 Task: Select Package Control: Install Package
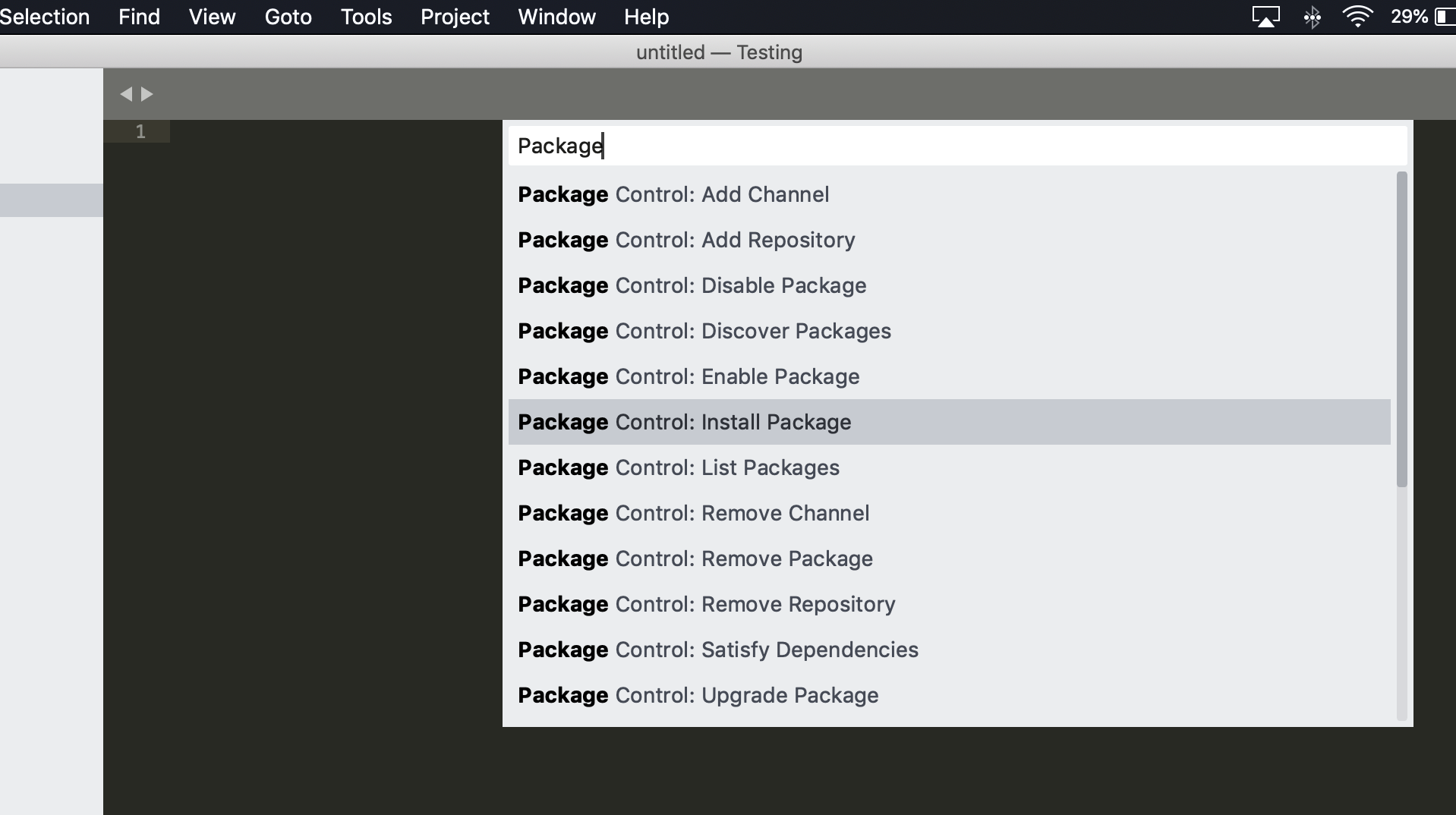click(x=684, y=423)
